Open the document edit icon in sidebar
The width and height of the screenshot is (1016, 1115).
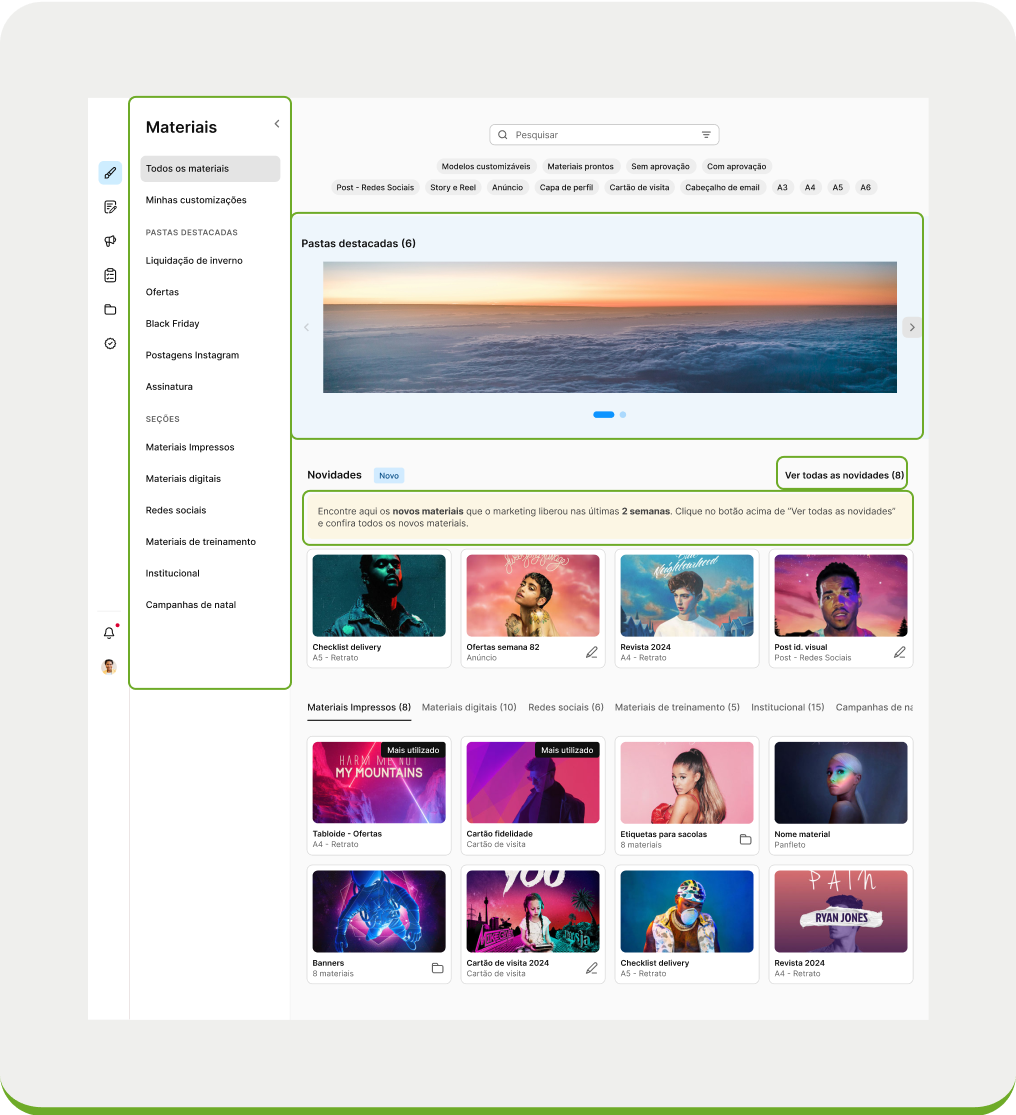[x=110, y=207]
